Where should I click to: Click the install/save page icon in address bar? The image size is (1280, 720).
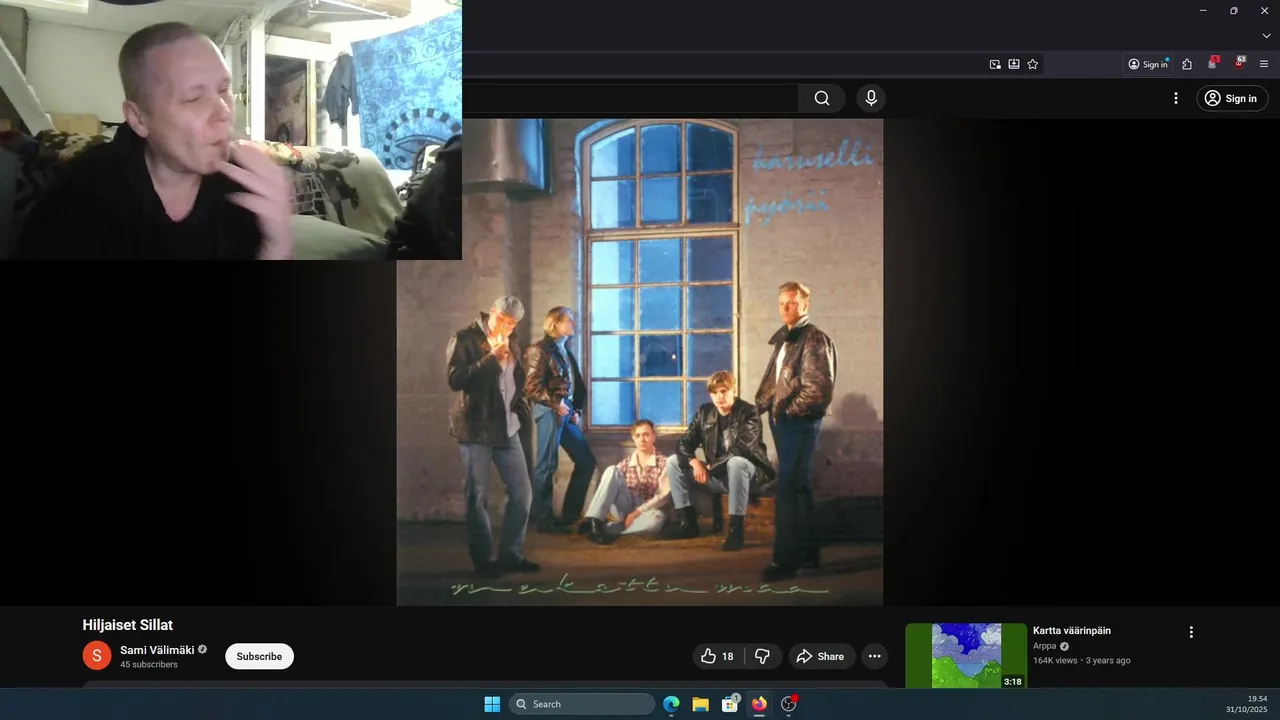coord(1014,64)
